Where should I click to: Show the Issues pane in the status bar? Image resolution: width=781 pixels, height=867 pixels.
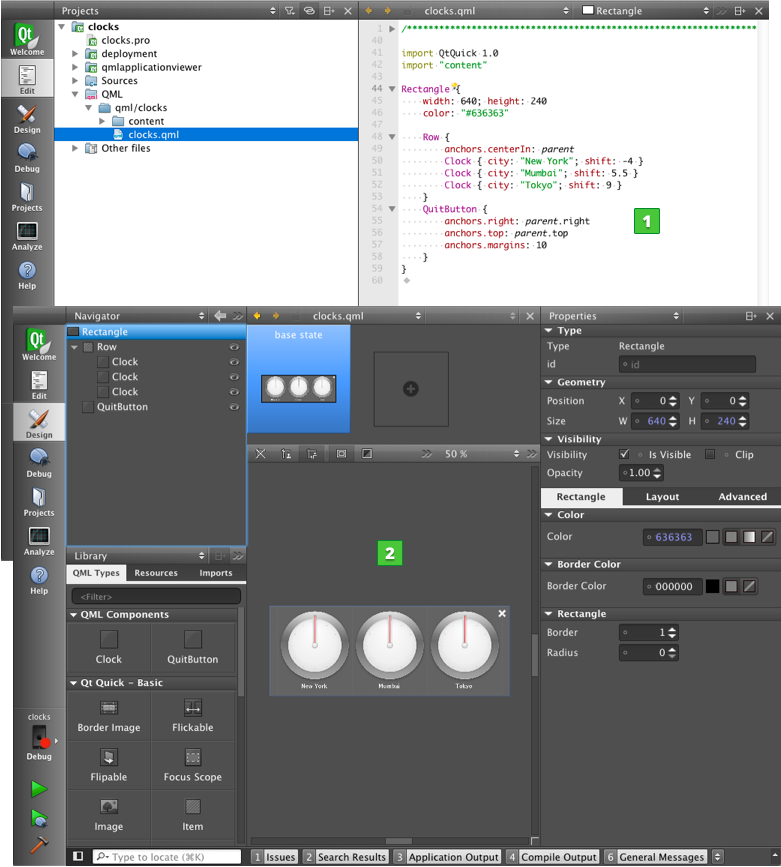[274, 857]
